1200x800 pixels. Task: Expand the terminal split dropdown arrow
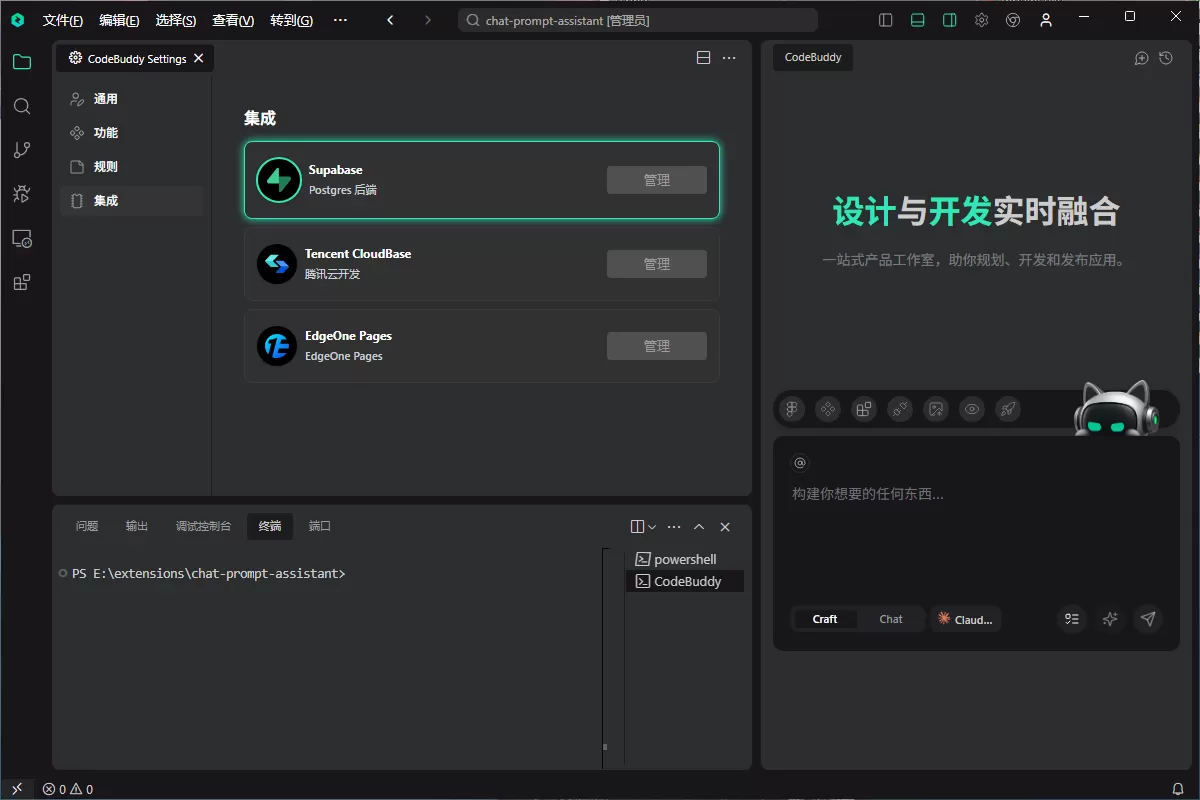click(653, 527)
